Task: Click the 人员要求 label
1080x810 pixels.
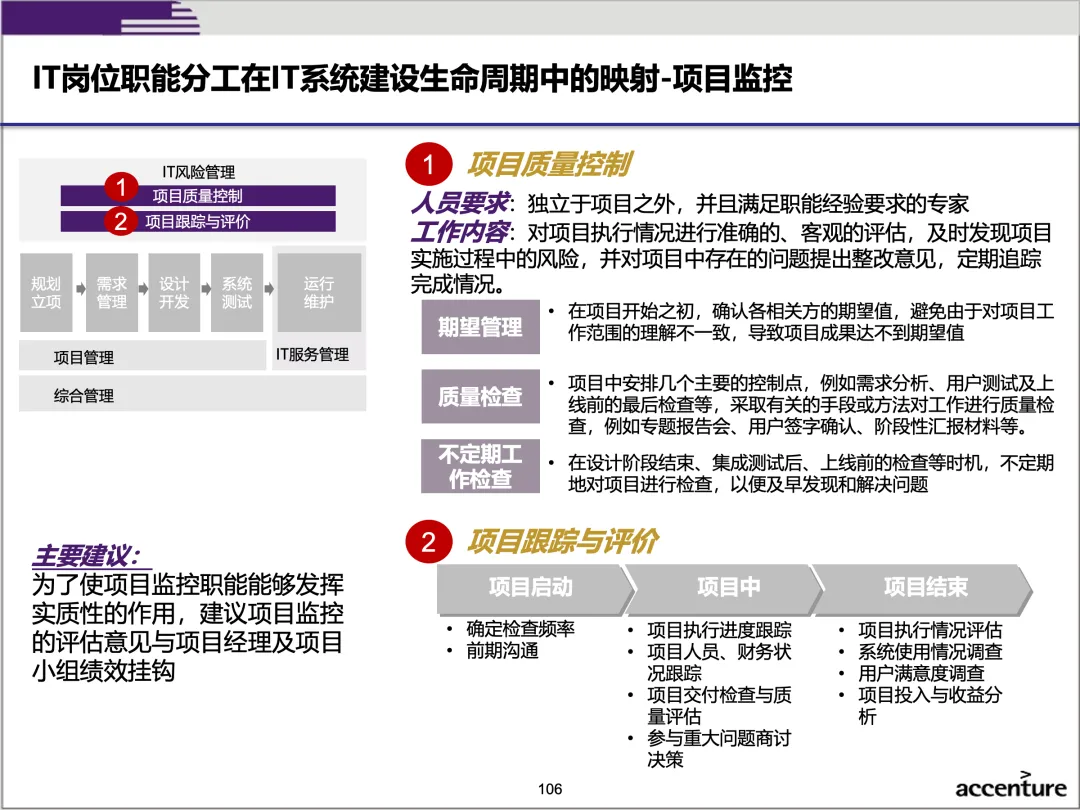Action: [x=459, y=204]
